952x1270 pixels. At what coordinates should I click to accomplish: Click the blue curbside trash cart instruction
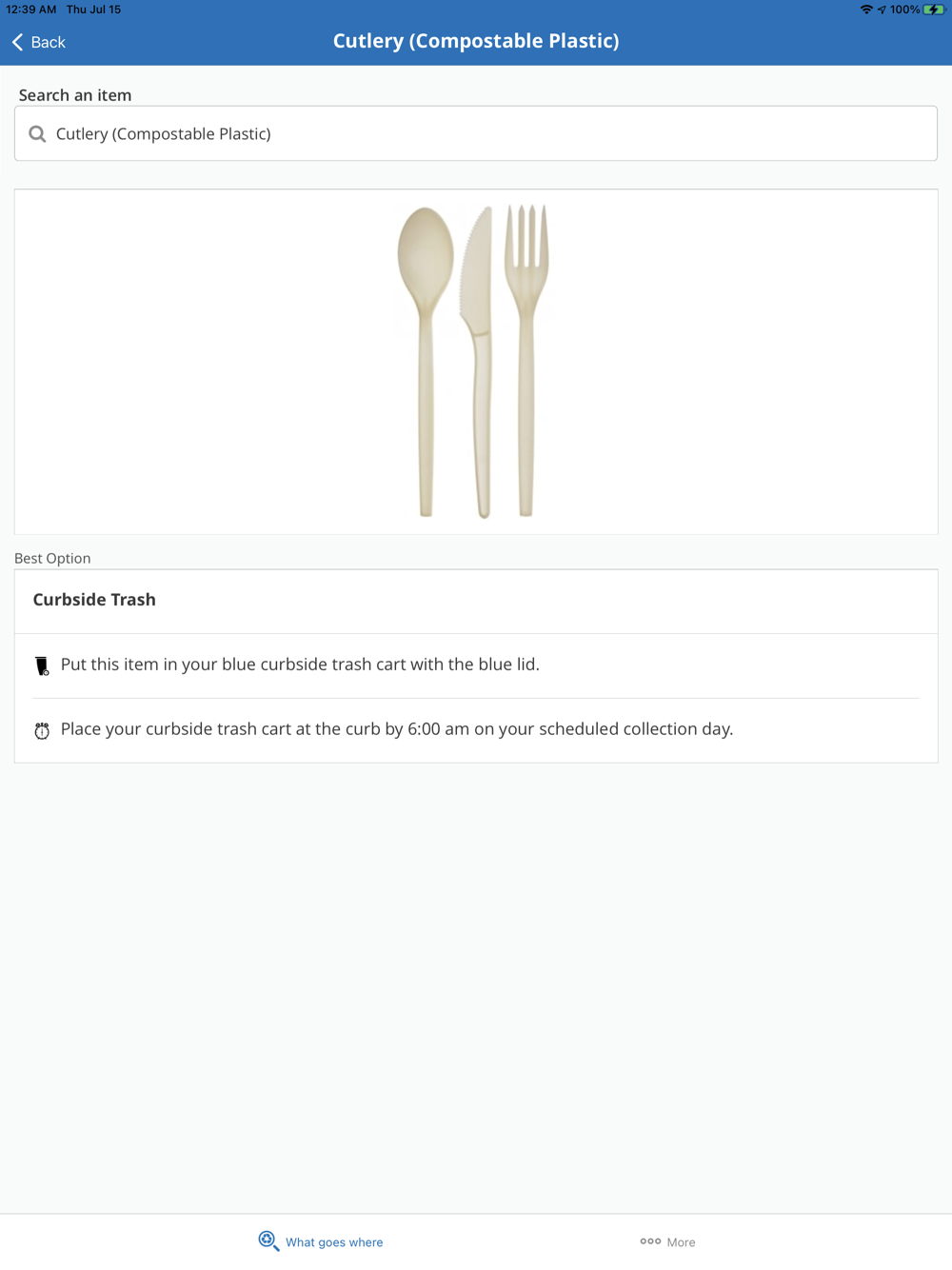(x=300, y=665)
